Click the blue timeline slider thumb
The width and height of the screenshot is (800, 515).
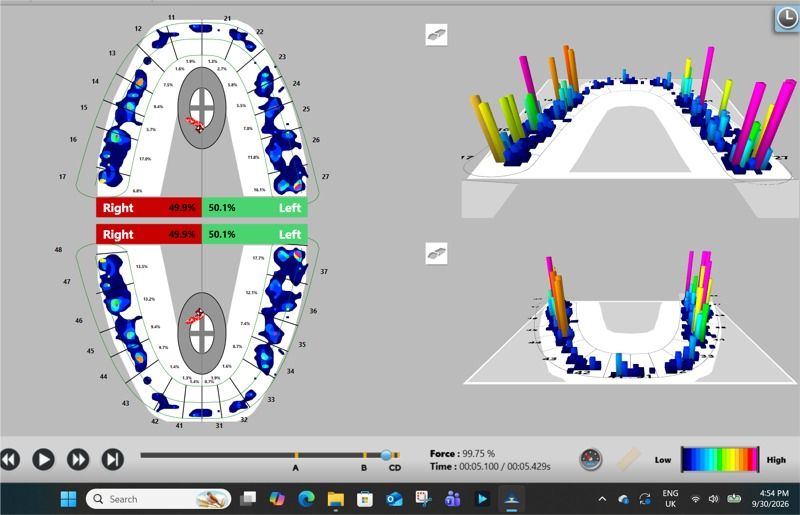tap(386, 455)
